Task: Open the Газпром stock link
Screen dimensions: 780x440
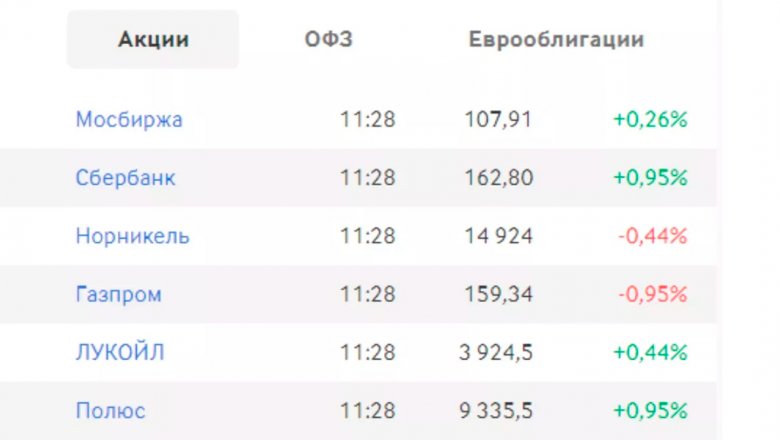Action: point(118,294)
